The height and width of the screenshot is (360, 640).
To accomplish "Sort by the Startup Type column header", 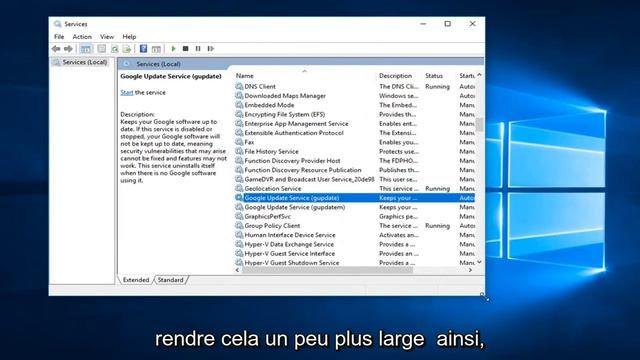I will click(467, 76).
